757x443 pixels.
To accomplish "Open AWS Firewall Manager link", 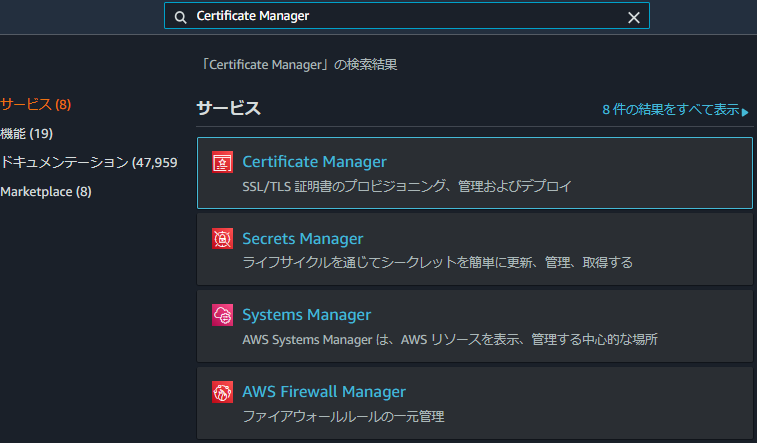I will [324, 391].
